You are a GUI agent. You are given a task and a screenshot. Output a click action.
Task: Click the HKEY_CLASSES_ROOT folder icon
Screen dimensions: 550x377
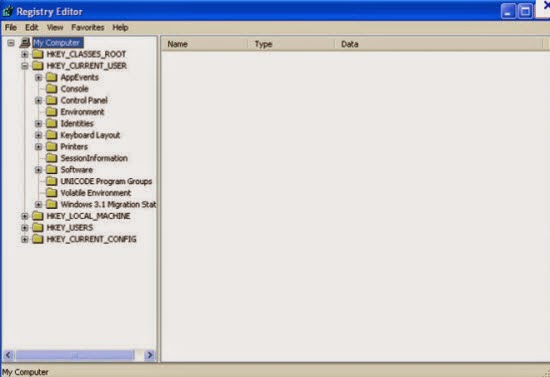pyautogui.click(x=38, y=54)
